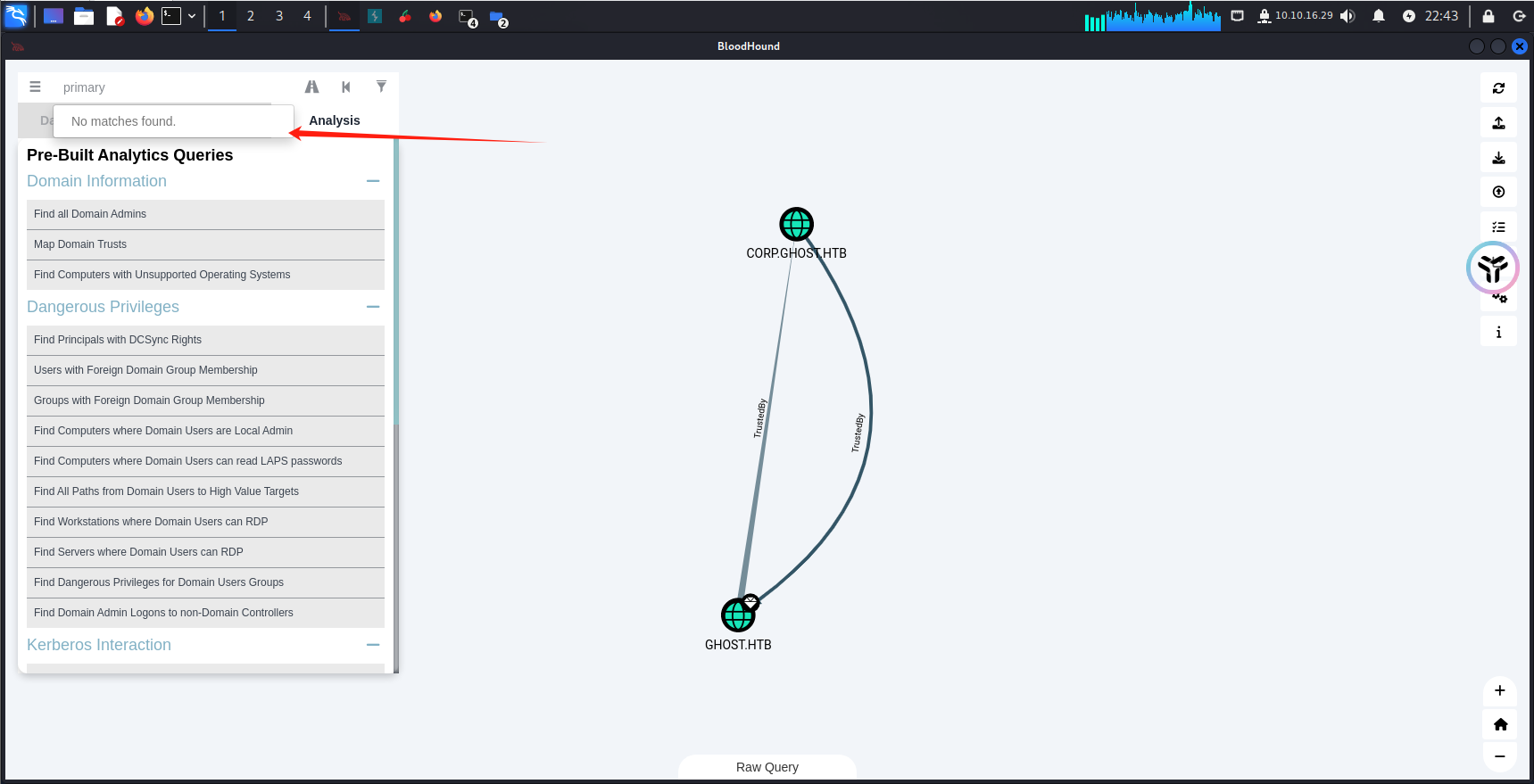Collapse the Dangerous Privileges section
Viewport: 1534px width, 784px height.
pos(373,307)
